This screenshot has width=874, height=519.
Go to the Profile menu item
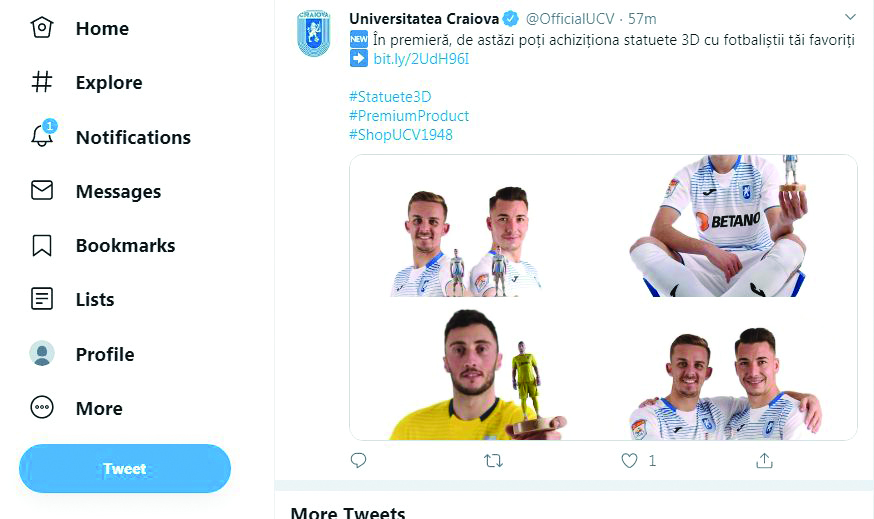pyautogui.click(x=104, y=354)
